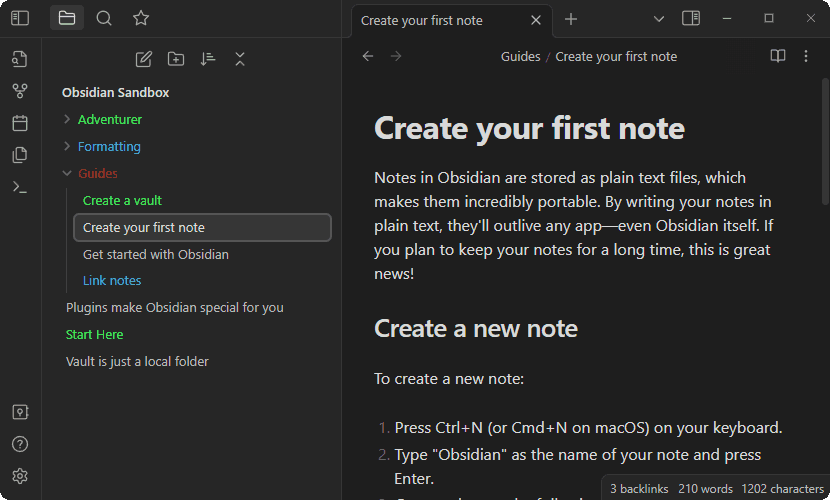Viewport: 830px width, 500px height.
Task: Add a new tab
Action: tap(571, 20)
